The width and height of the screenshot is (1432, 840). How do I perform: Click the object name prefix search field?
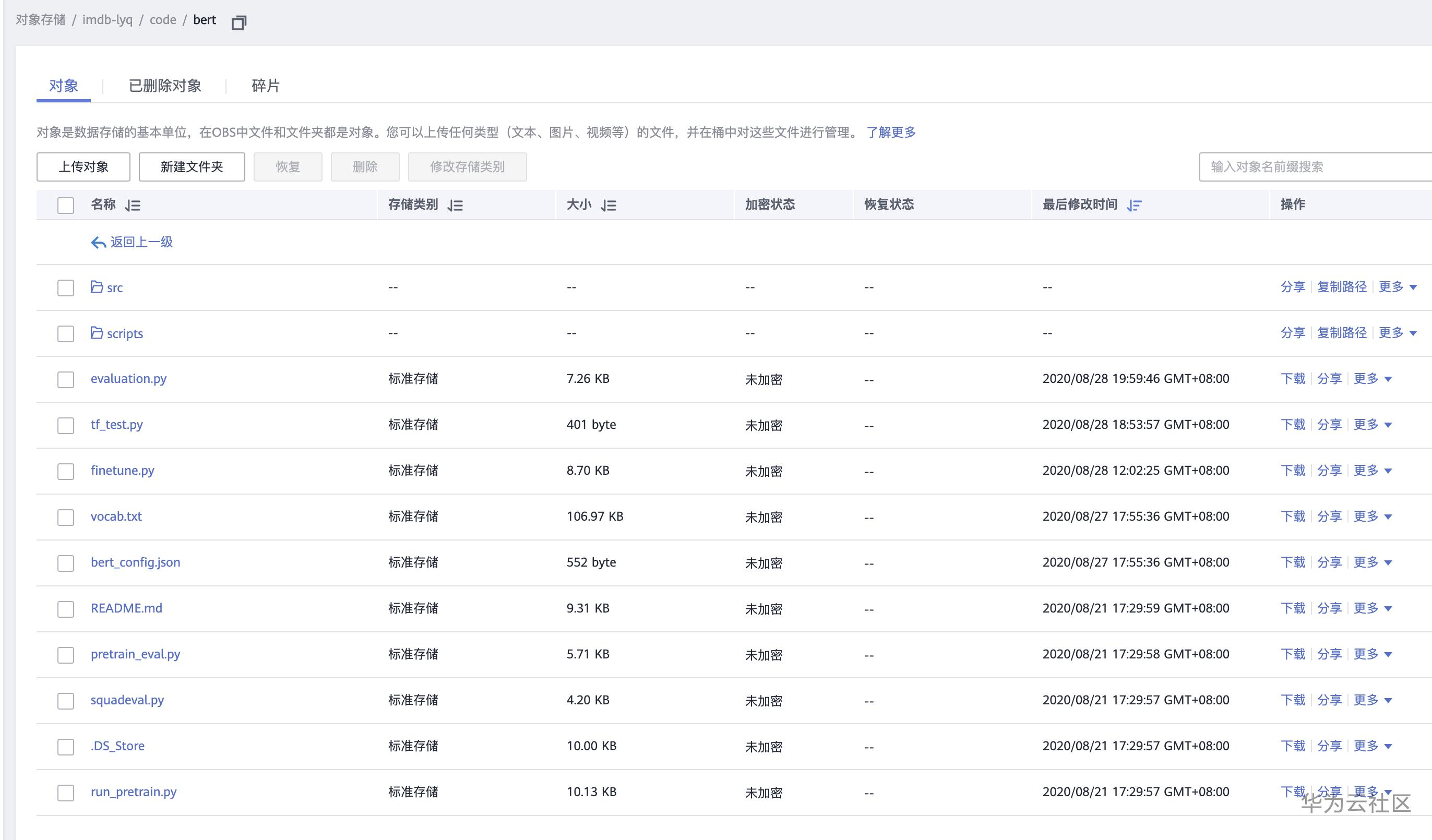tap(1307, 166)
